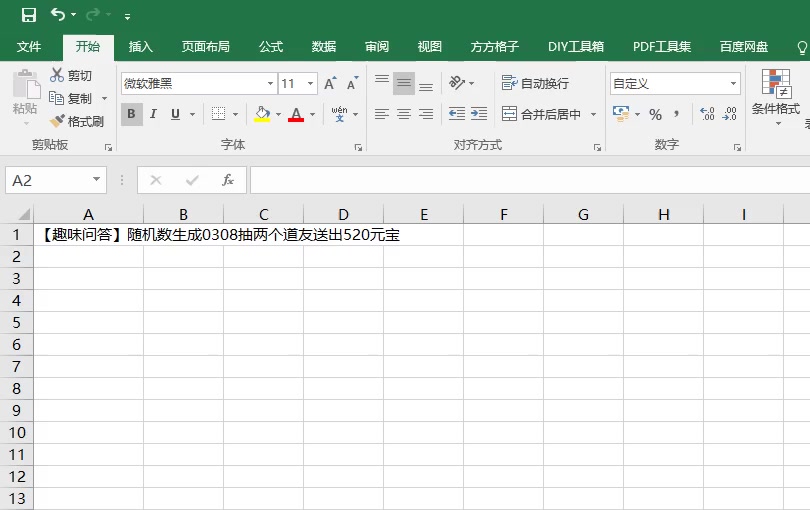Click the Cut (剪切) scissors icon
Screen dimensions: 810x510
click(57, 75)
